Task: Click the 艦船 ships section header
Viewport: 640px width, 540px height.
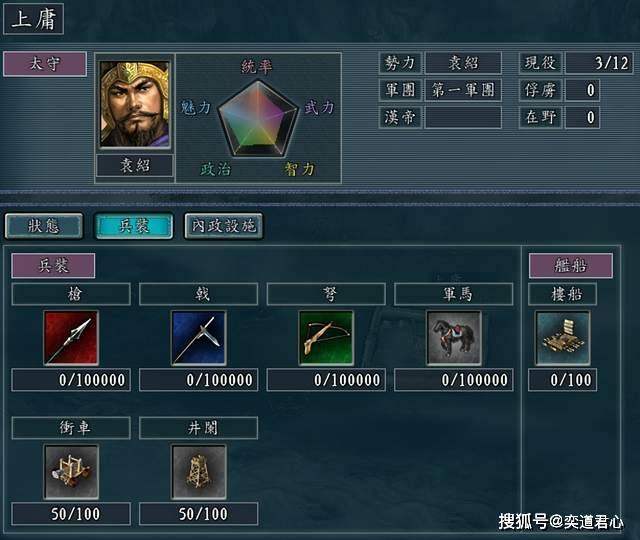Action: (x=571, y=265)
